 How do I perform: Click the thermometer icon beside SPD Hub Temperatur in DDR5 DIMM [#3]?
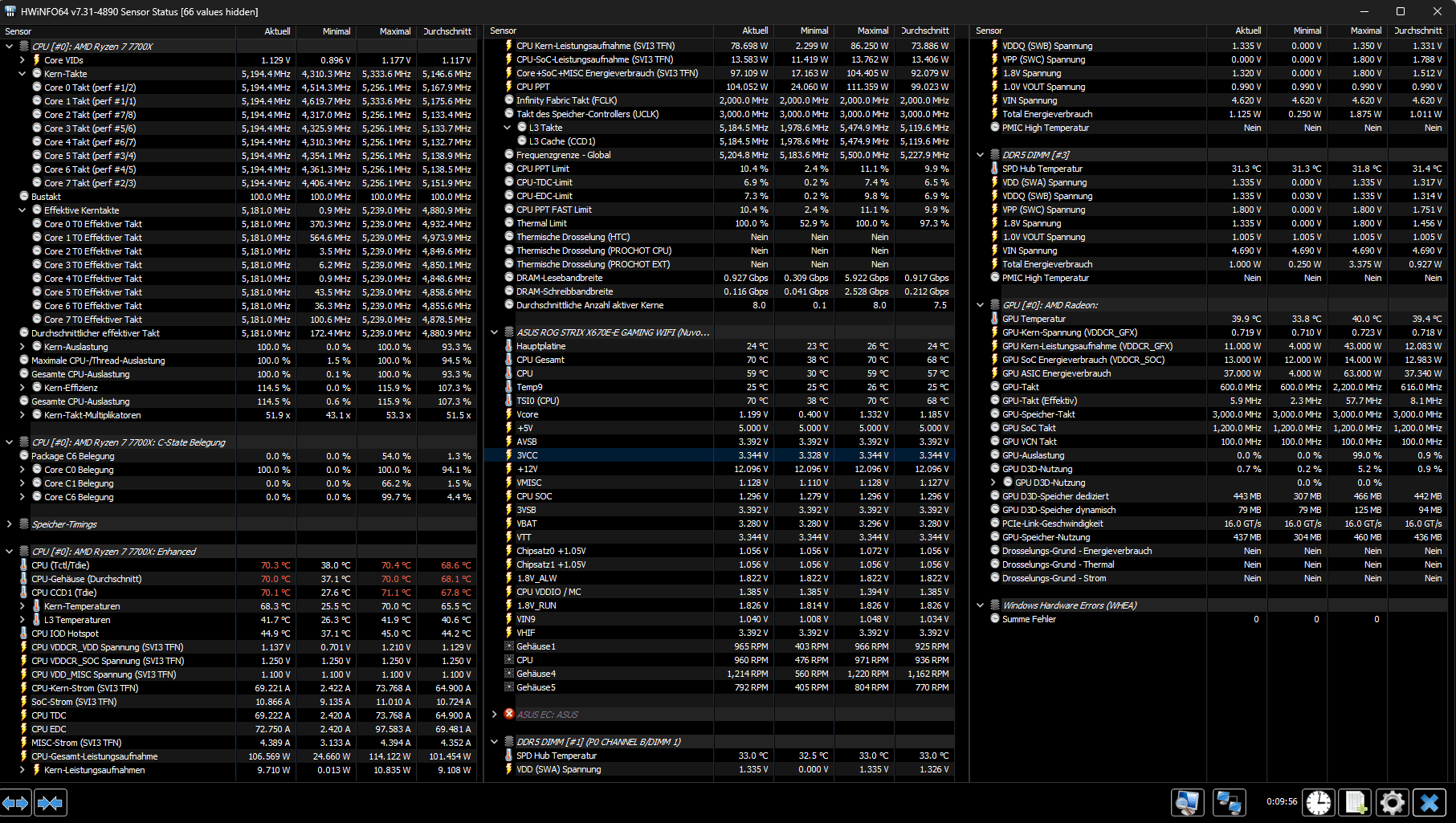(x=995, y=169)
